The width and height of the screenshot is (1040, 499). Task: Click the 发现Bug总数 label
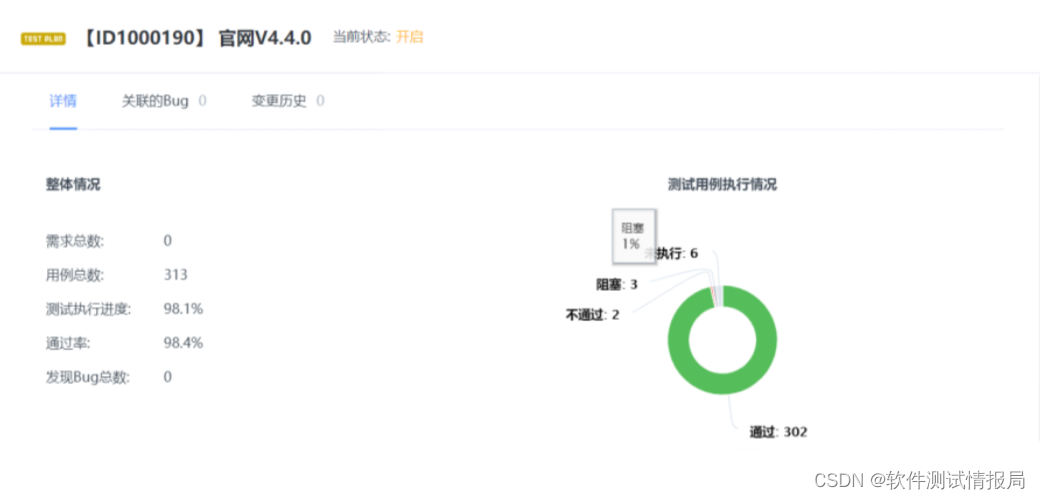click(x=88, y=378)
